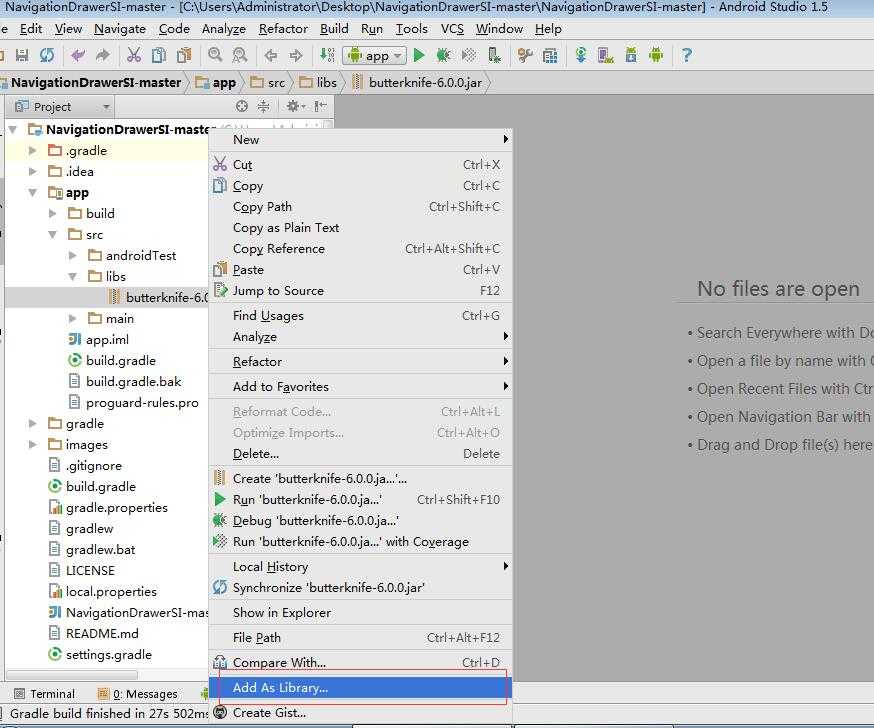
Task: Collapse the app module node
Action: pos(33,192)
